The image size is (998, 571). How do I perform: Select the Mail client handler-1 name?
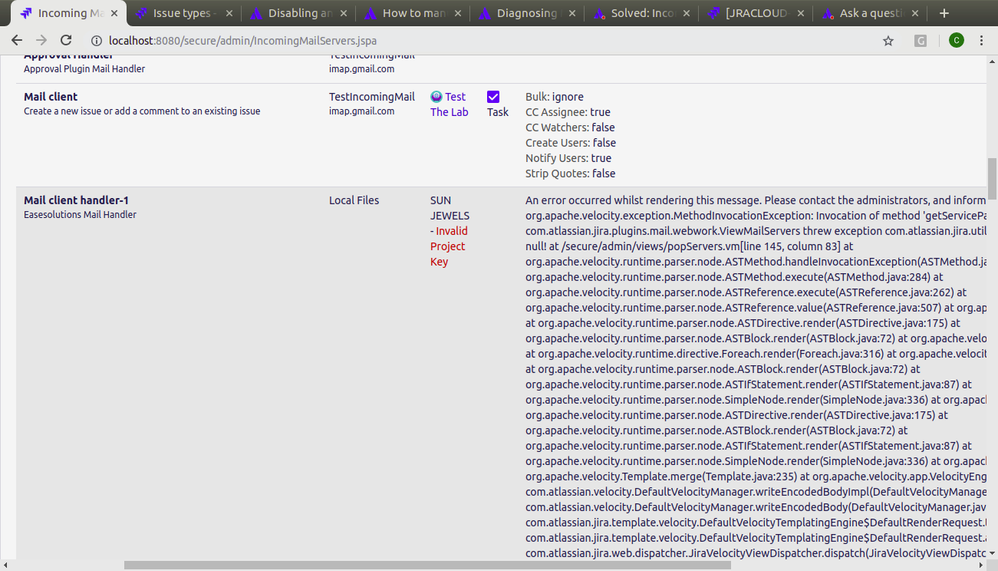(76, 200)
